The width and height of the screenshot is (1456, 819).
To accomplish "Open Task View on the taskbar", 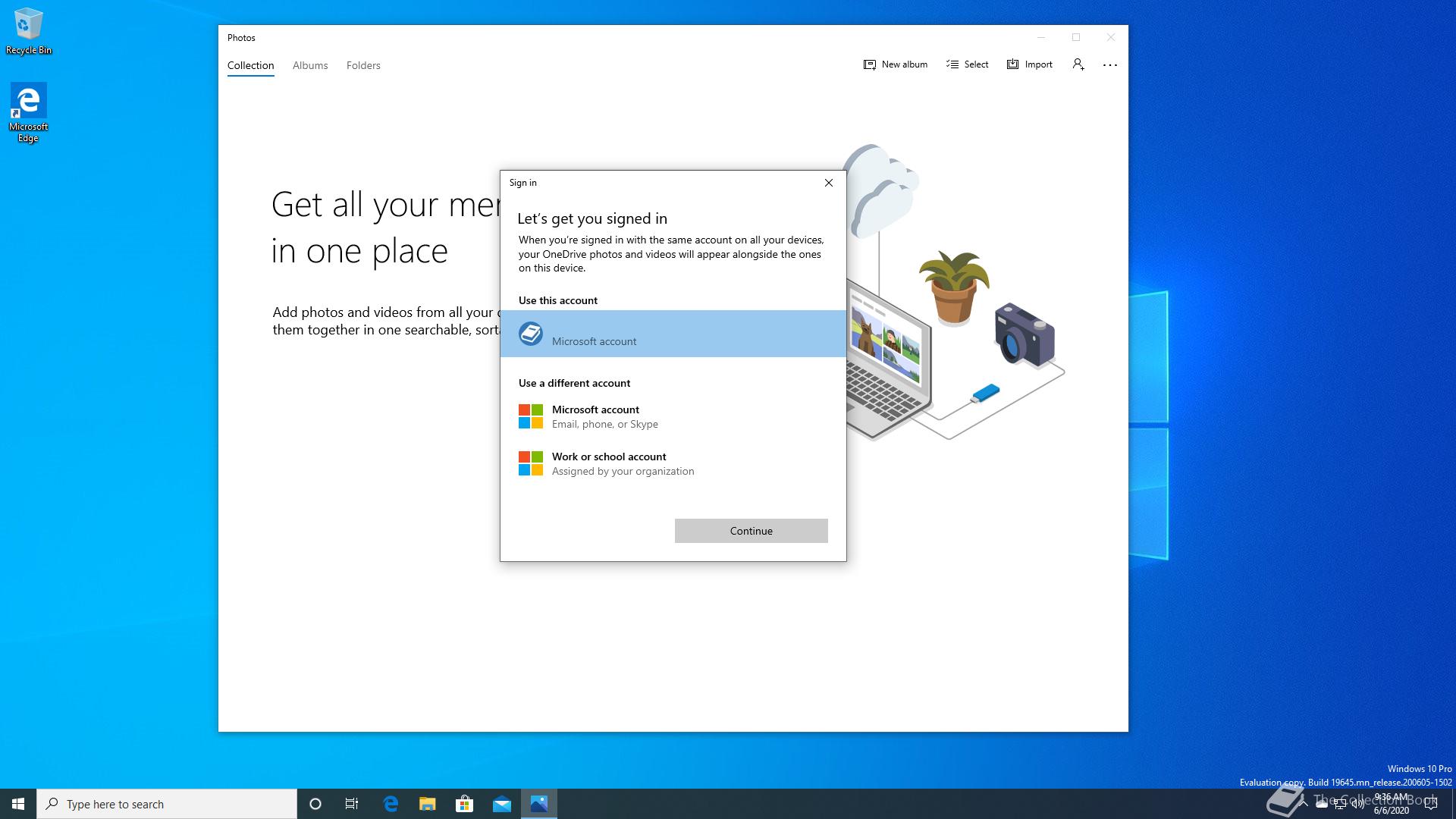I will click(352, 804).
